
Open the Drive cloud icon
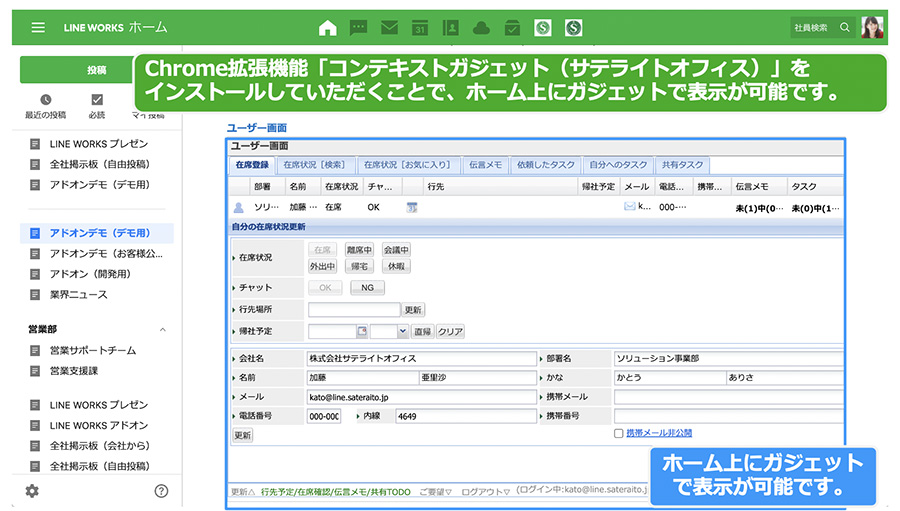pyautogui.click(x=481, y=28)
